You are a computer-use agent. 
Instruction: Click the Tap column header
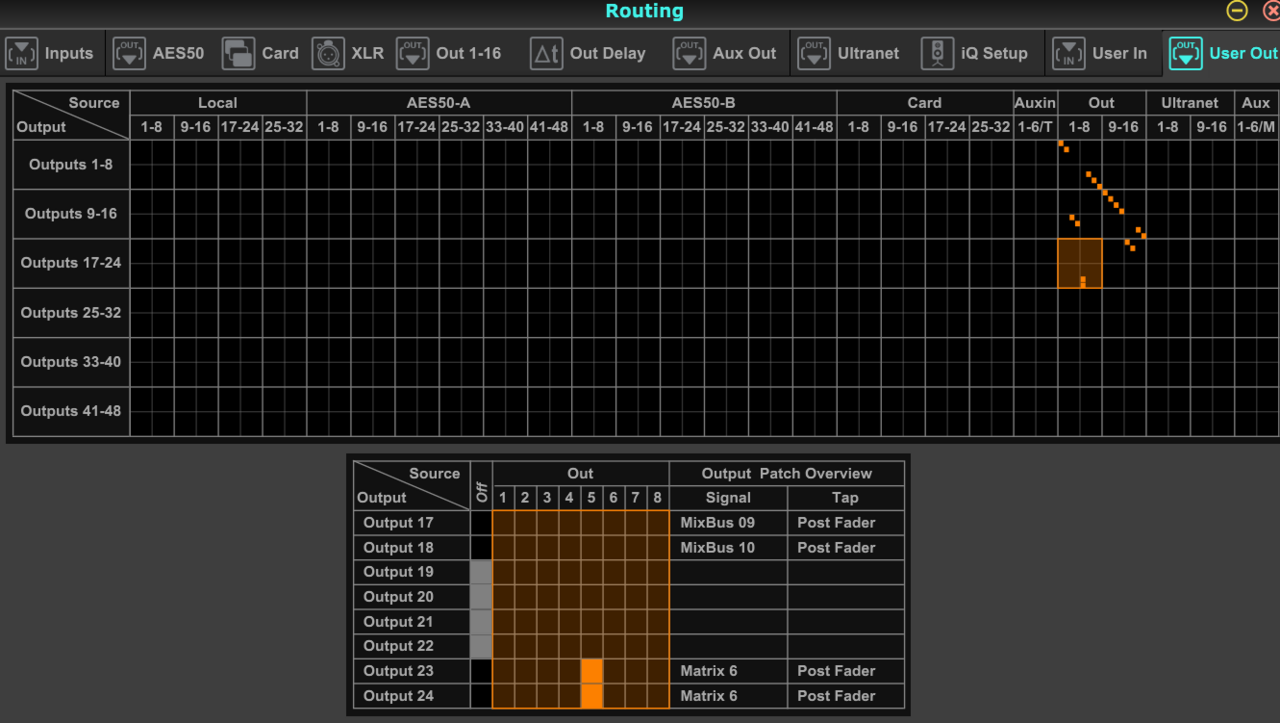tap(845, 498)
